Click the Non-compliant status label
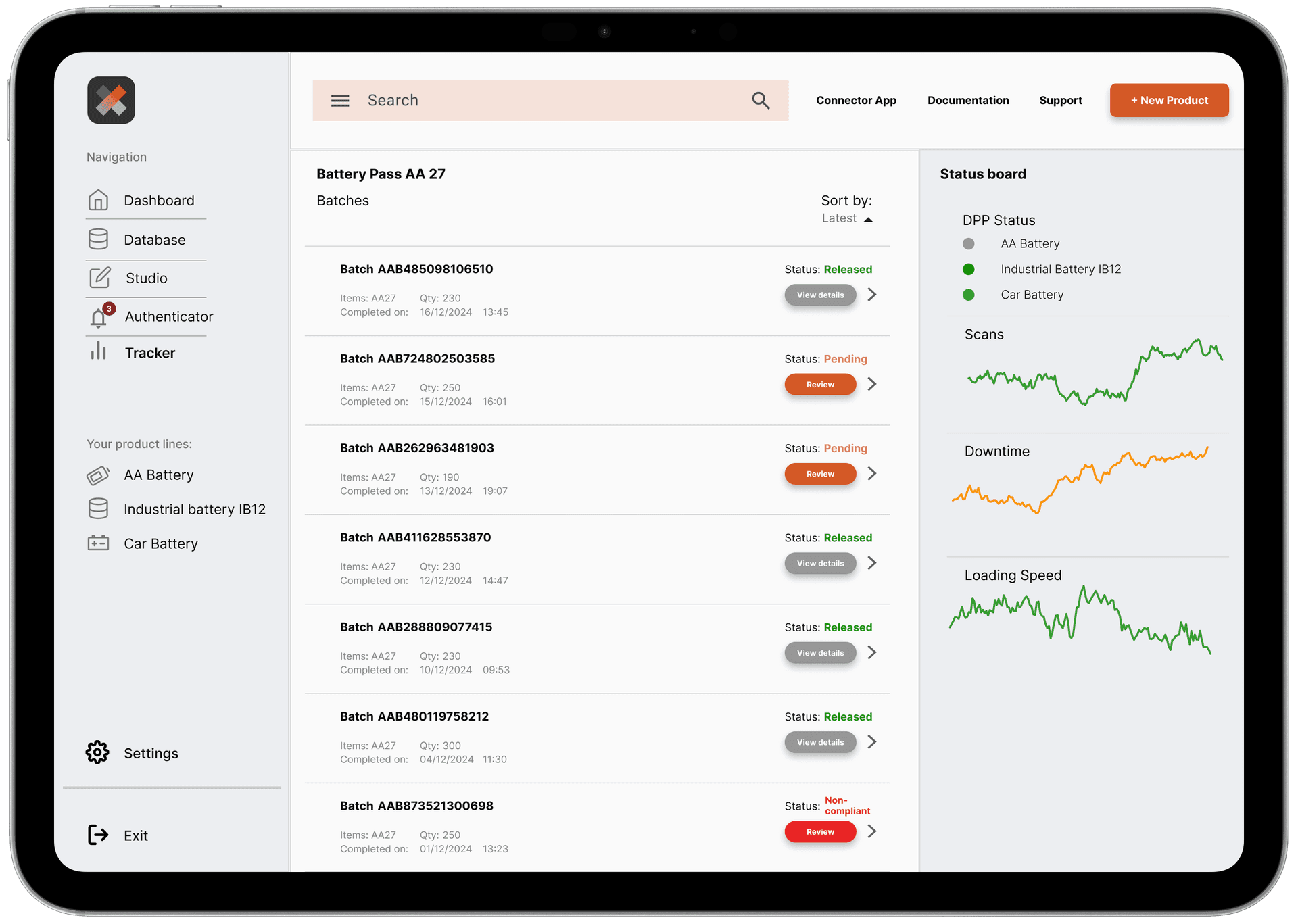 [847, 806]
